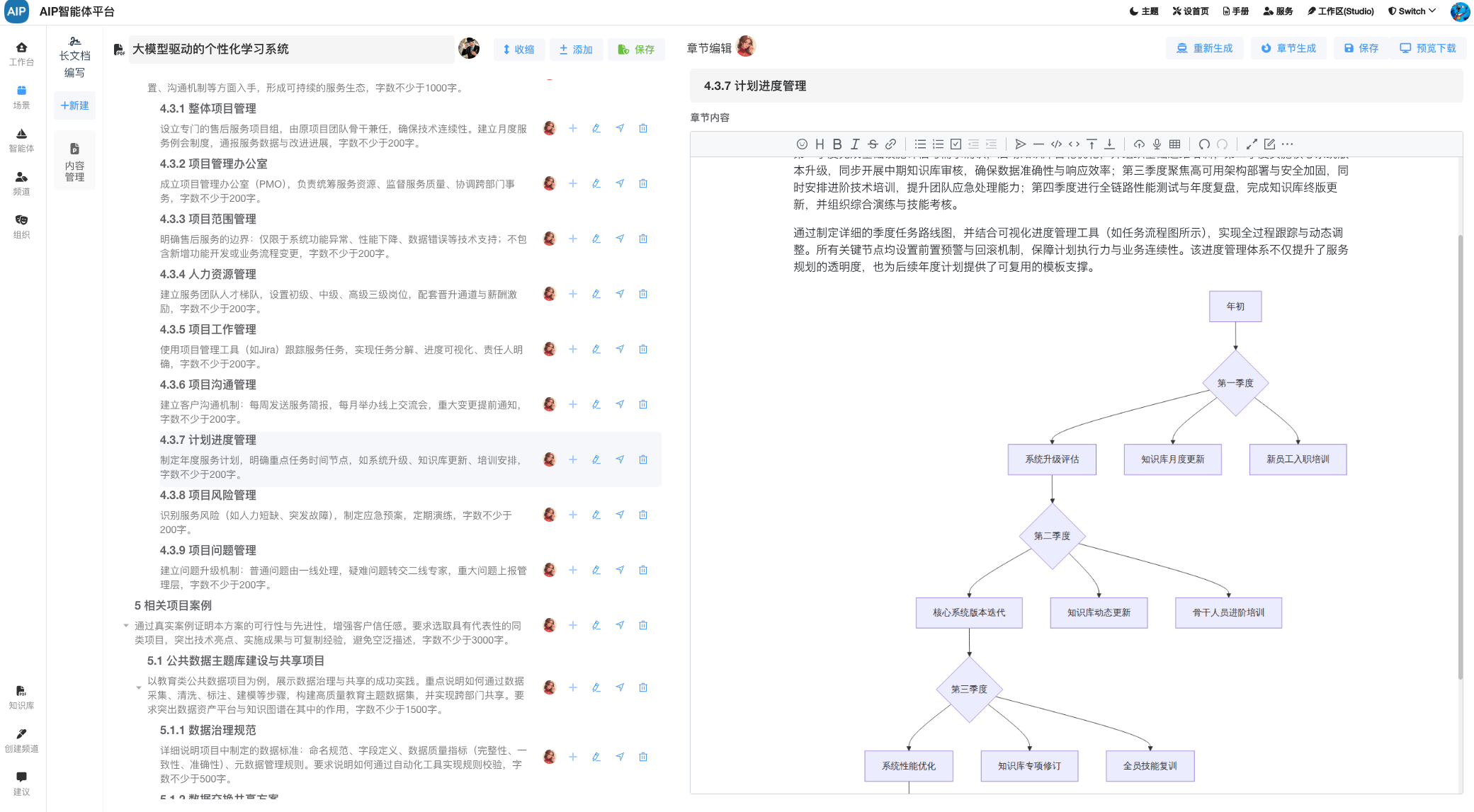Click the microphone voice input icon
Screen dimensions: 1474x812
coord(1157,144)
